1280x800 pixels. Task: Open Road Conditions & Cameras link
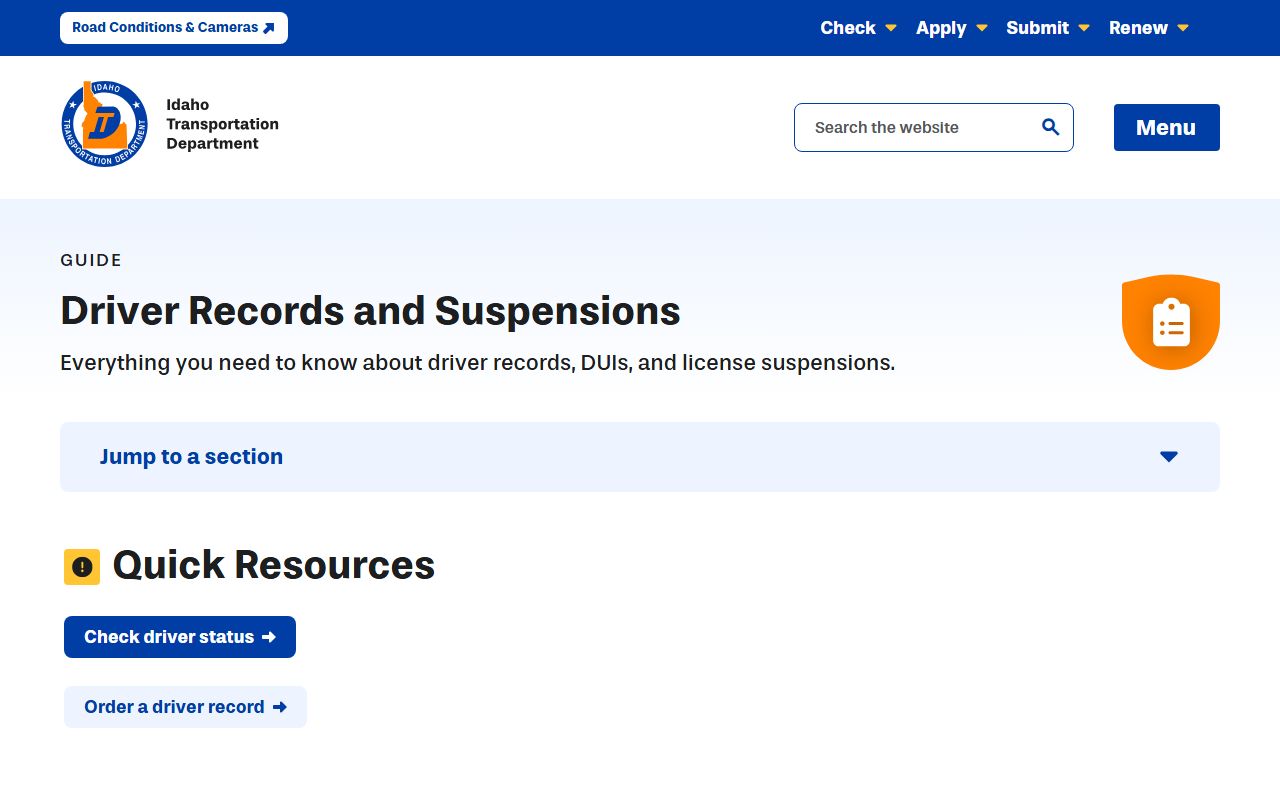(174, 28)
